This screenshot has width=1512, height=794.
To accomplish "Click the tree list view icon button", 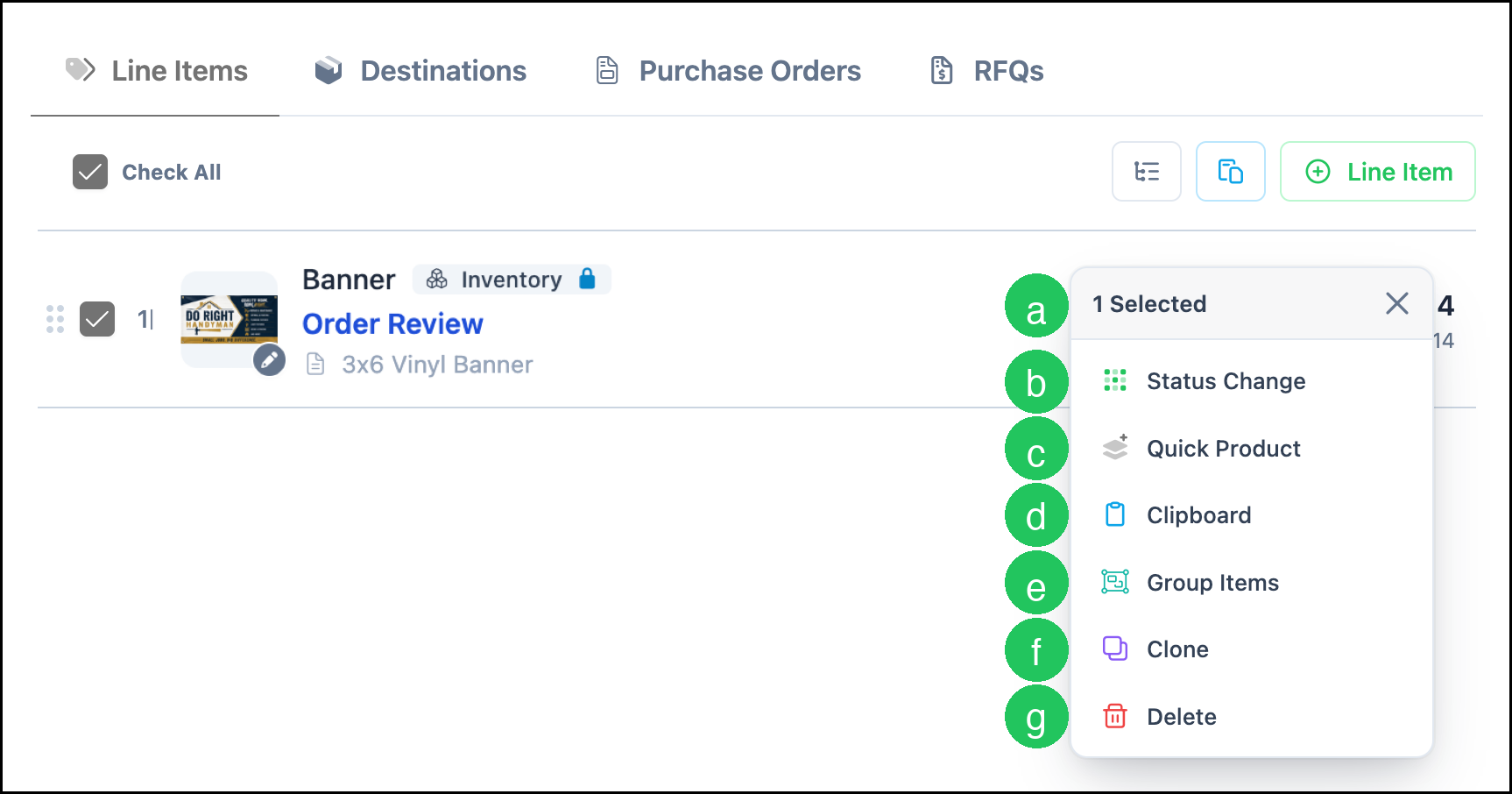I will click(1146, 172).
